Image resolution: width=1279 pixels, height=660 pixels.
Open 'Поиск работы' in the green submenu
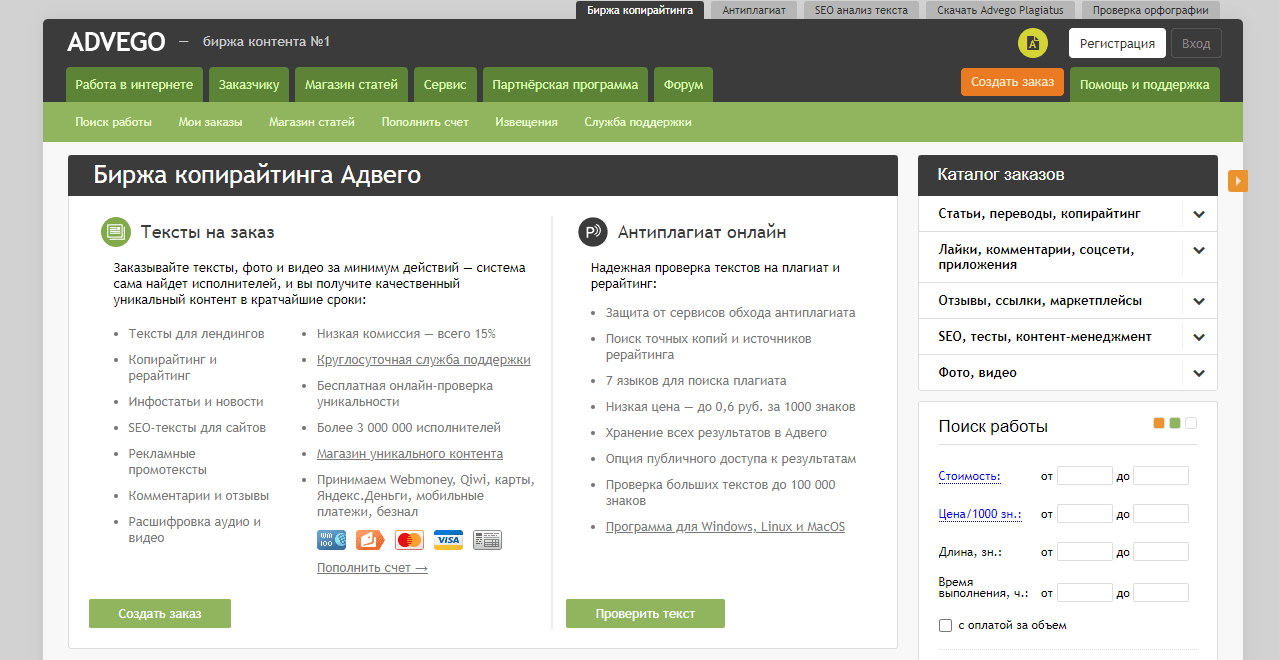(113, 122)
